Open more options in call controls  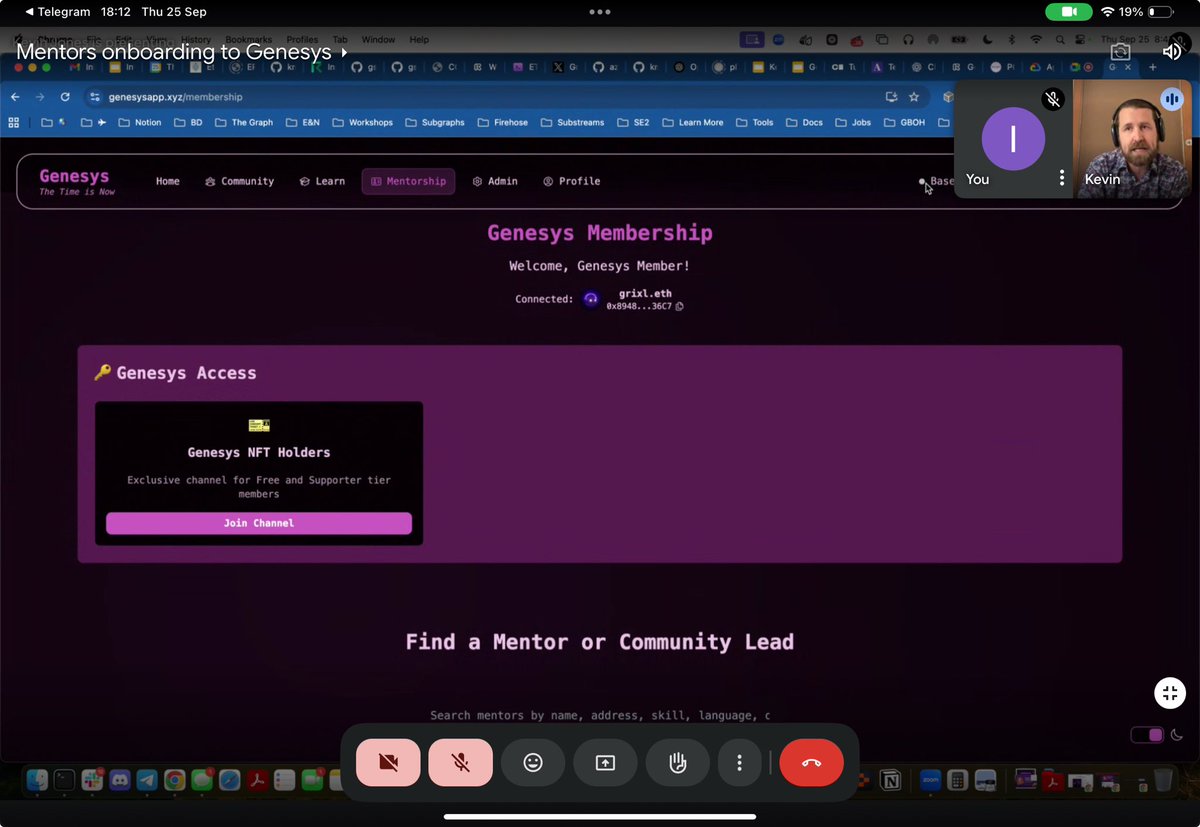pyautogui.click(x=739, y=763)
